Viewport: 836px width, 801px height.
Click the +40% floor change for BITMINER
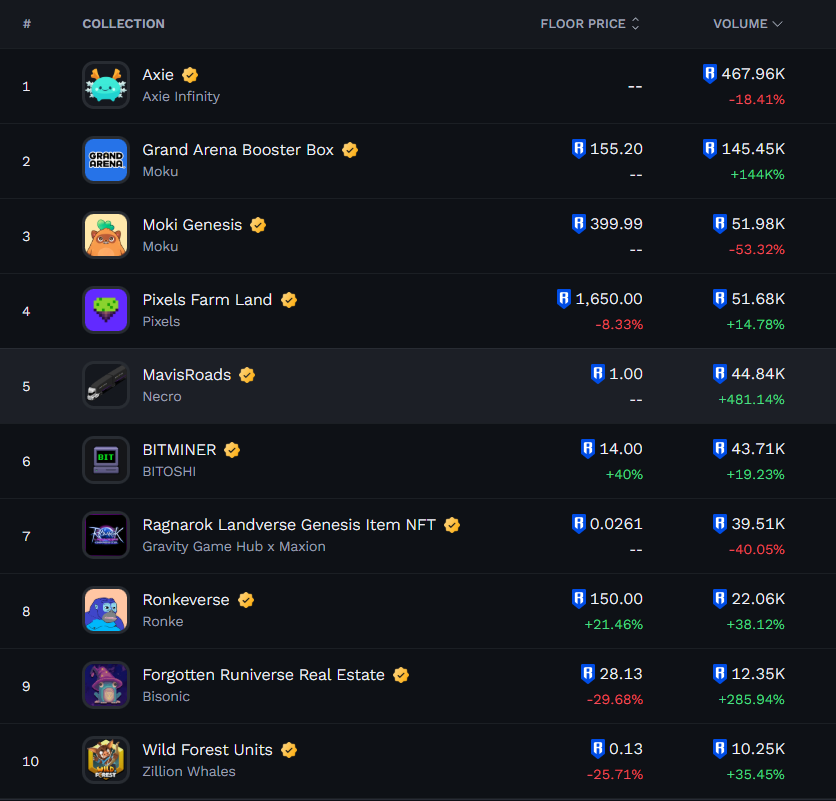(x=624, y=475)
